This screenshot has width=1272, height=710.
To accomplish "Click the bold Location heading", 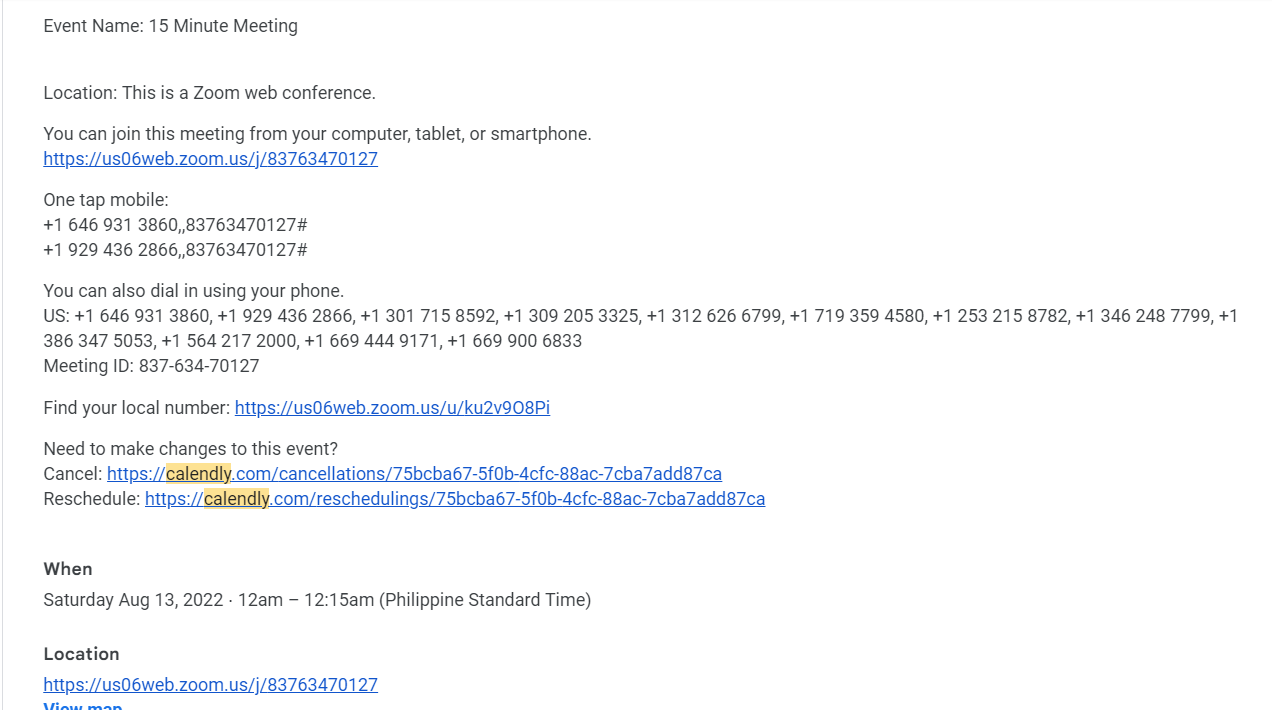I will coord(81,654).
